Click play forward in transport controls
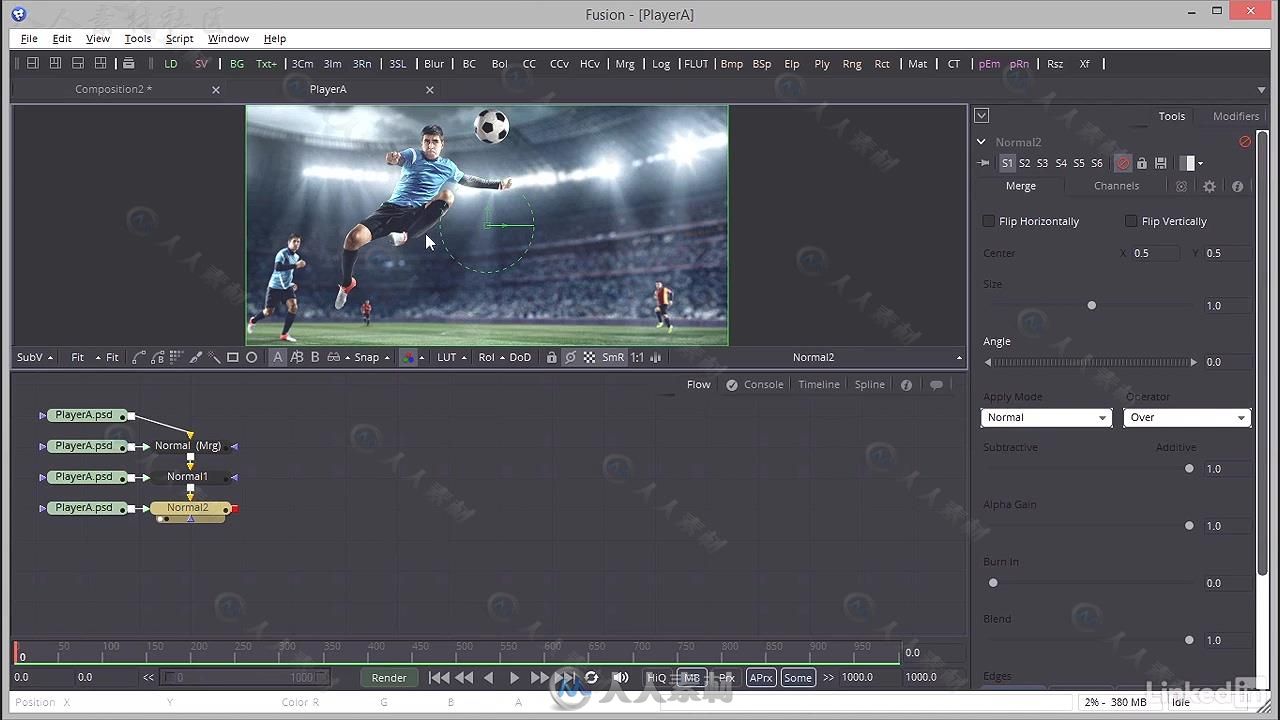This screenshot has height=720, width=1280. tap(514, 677)
